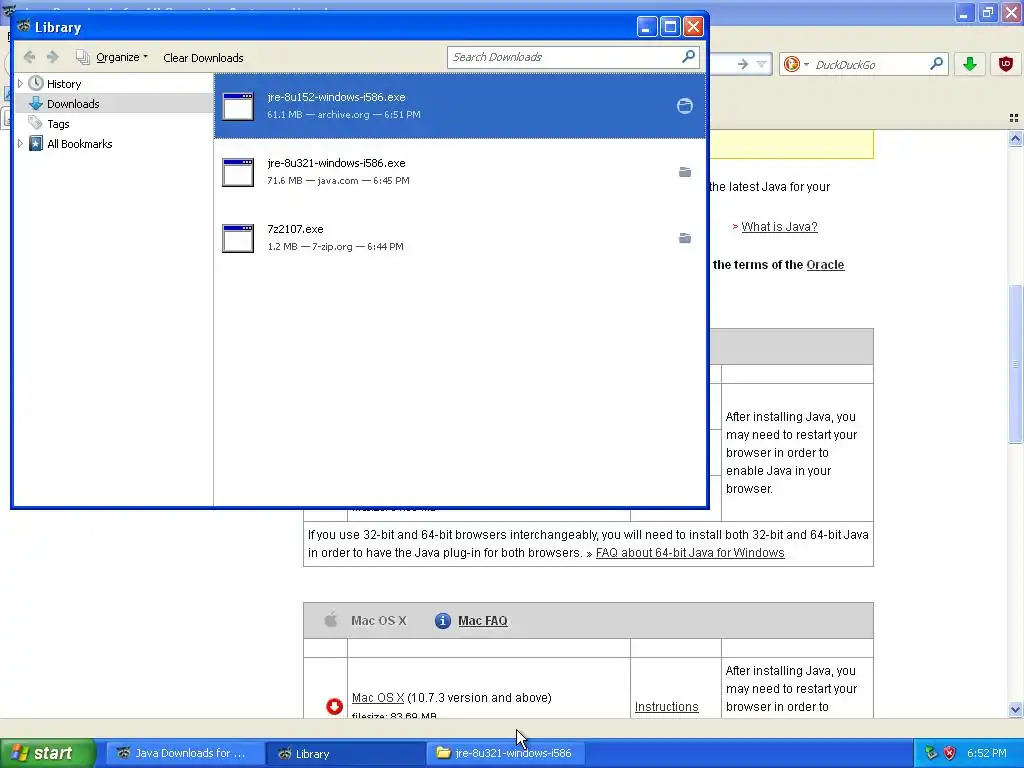Click the browser tab list grid icon
The width and height of the screenshot is (1024, 768).
1014,118
